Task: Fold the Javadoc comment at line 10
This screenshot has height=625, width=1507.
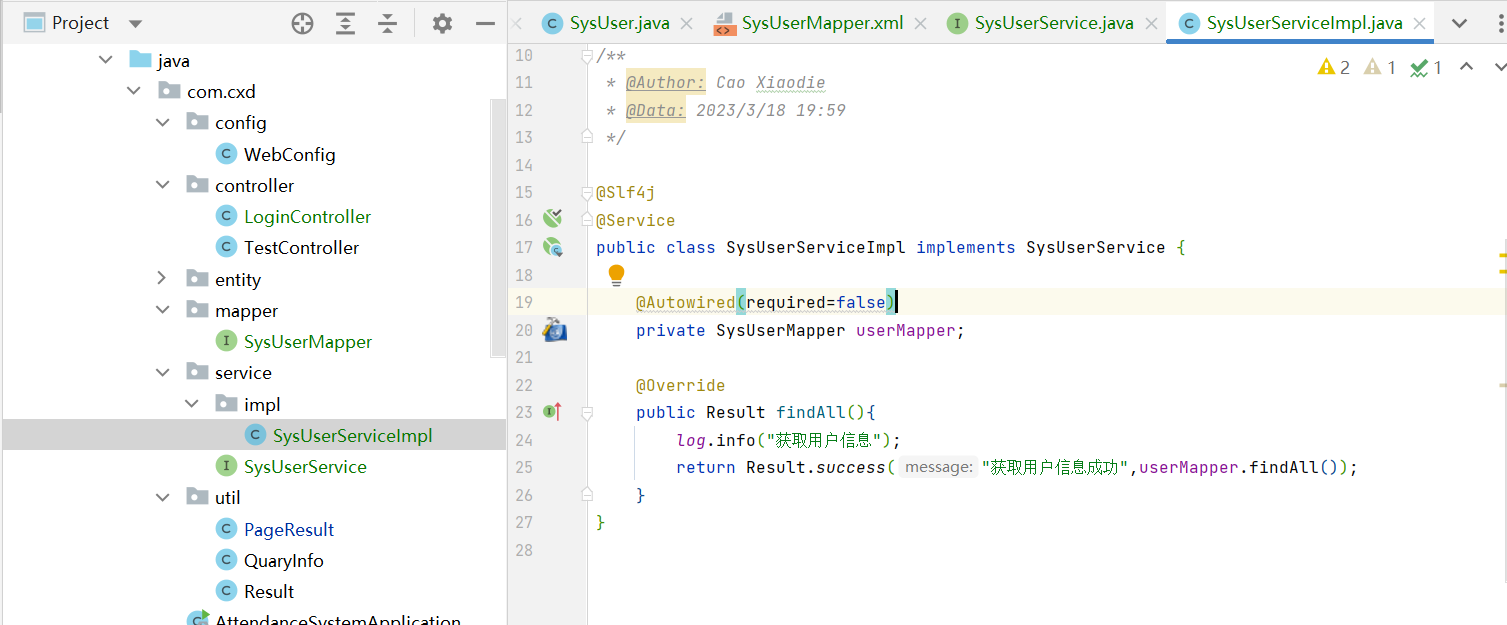Action: click(x=588, y=56)
